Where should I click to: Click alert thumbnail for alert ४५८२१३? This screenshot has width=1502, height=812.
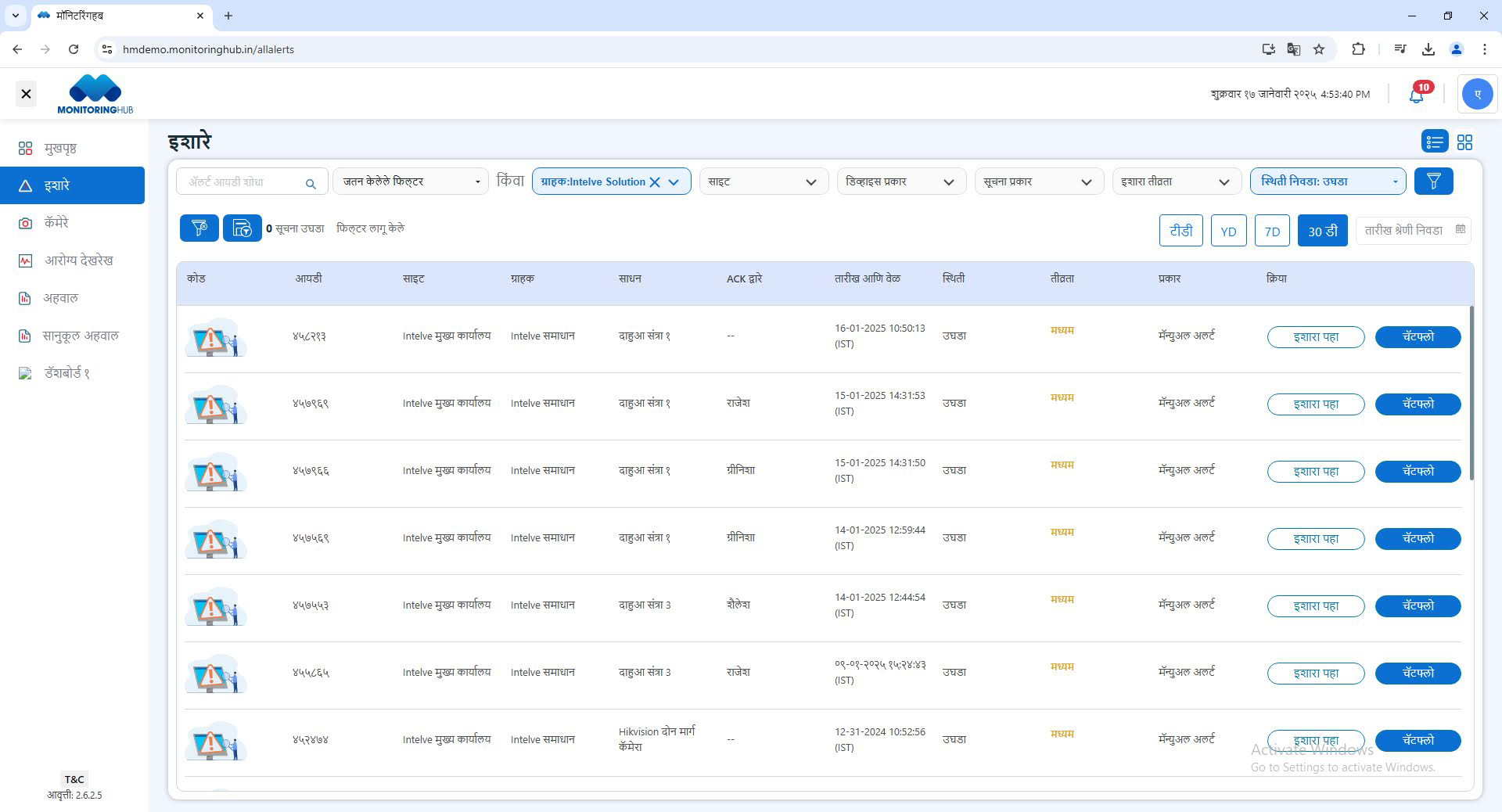coord(216,338)
